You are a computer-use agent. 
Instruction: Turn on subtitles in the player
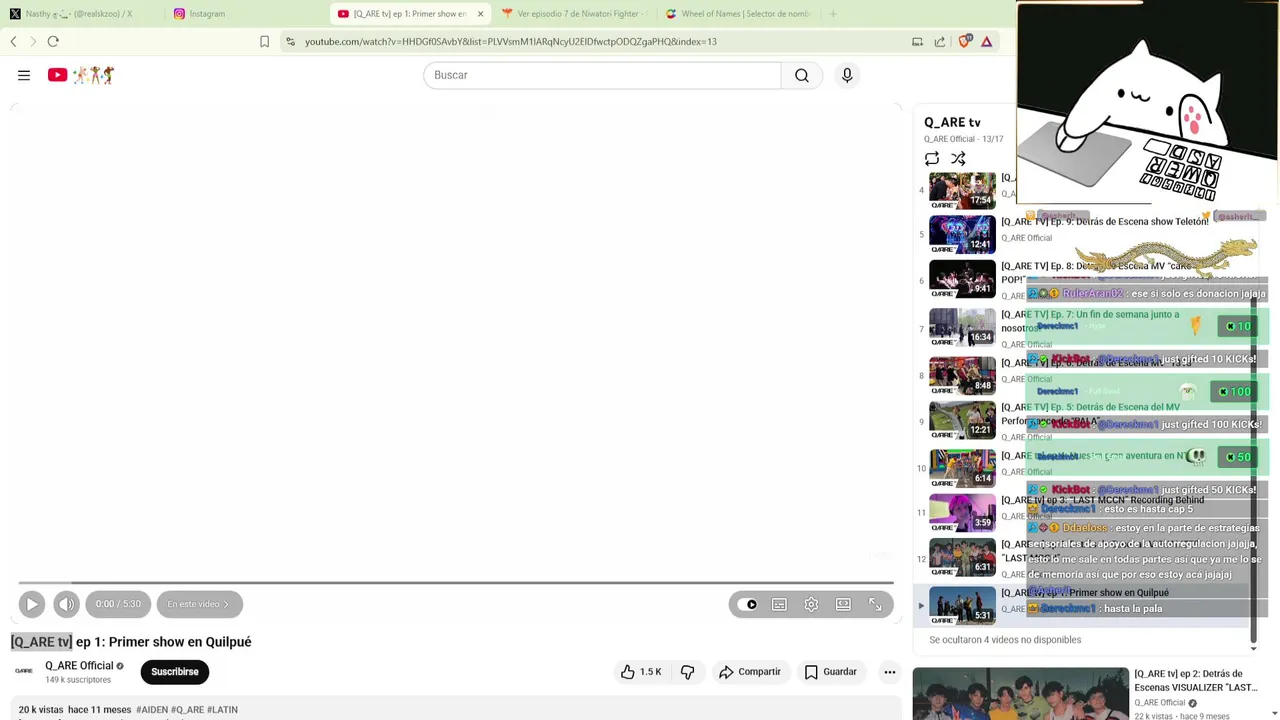click(x=779, y=604)
